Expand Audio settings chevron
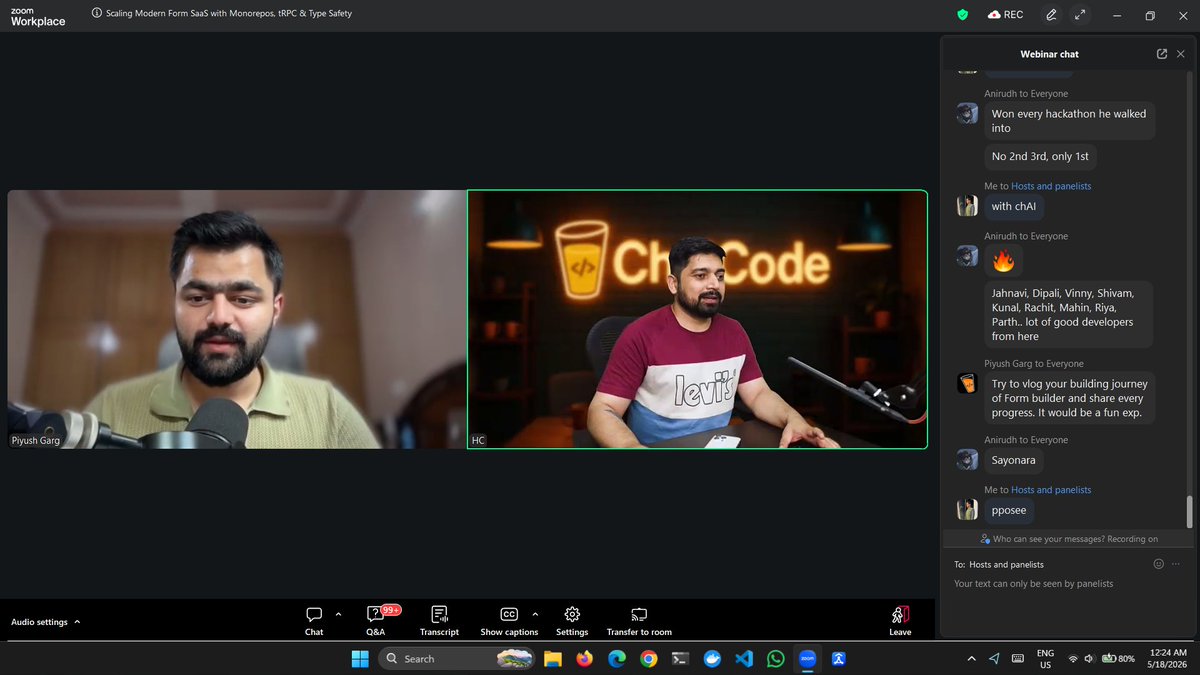The height and width of the screenshot is (675, 1200). [77, 622]
